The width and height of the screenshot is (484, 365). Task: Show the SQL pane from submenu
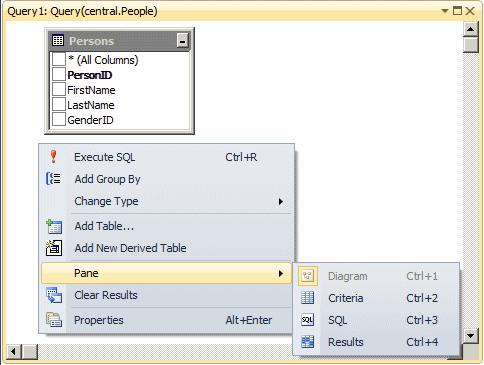(x=376, y=320)
